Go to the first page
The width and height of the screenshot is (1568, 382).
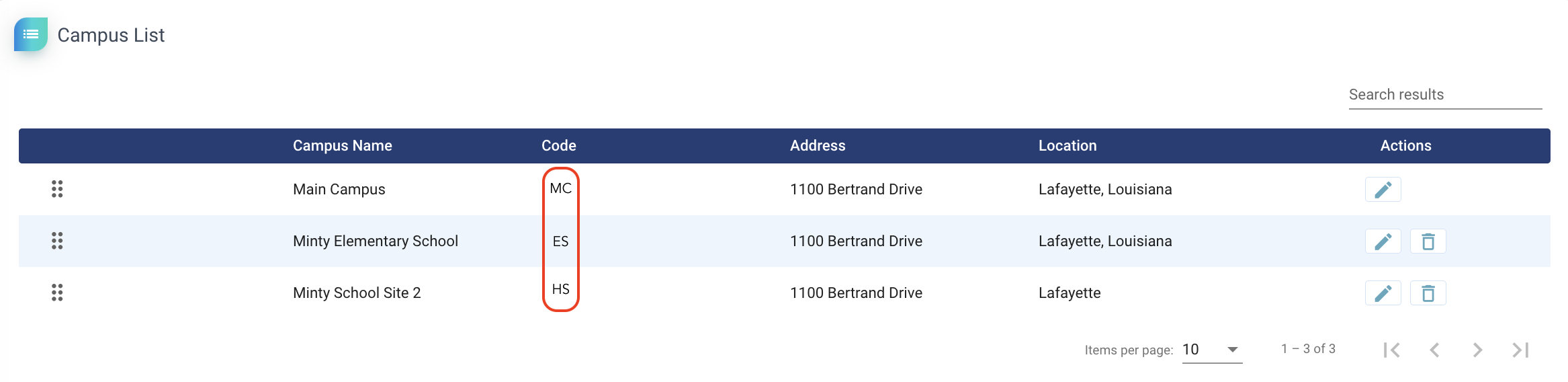tap(1391, 350)
